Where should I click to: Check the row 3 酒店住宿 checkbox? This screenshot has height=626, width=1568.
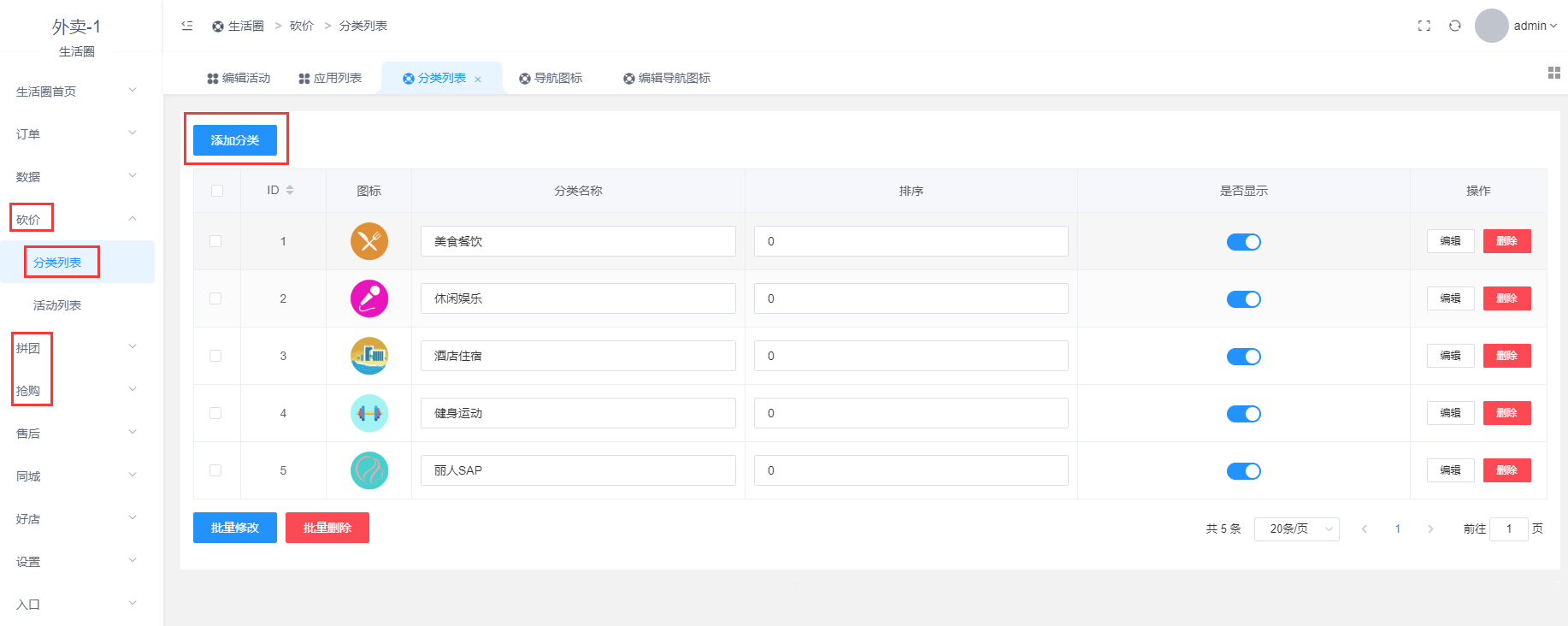(215, 356)
